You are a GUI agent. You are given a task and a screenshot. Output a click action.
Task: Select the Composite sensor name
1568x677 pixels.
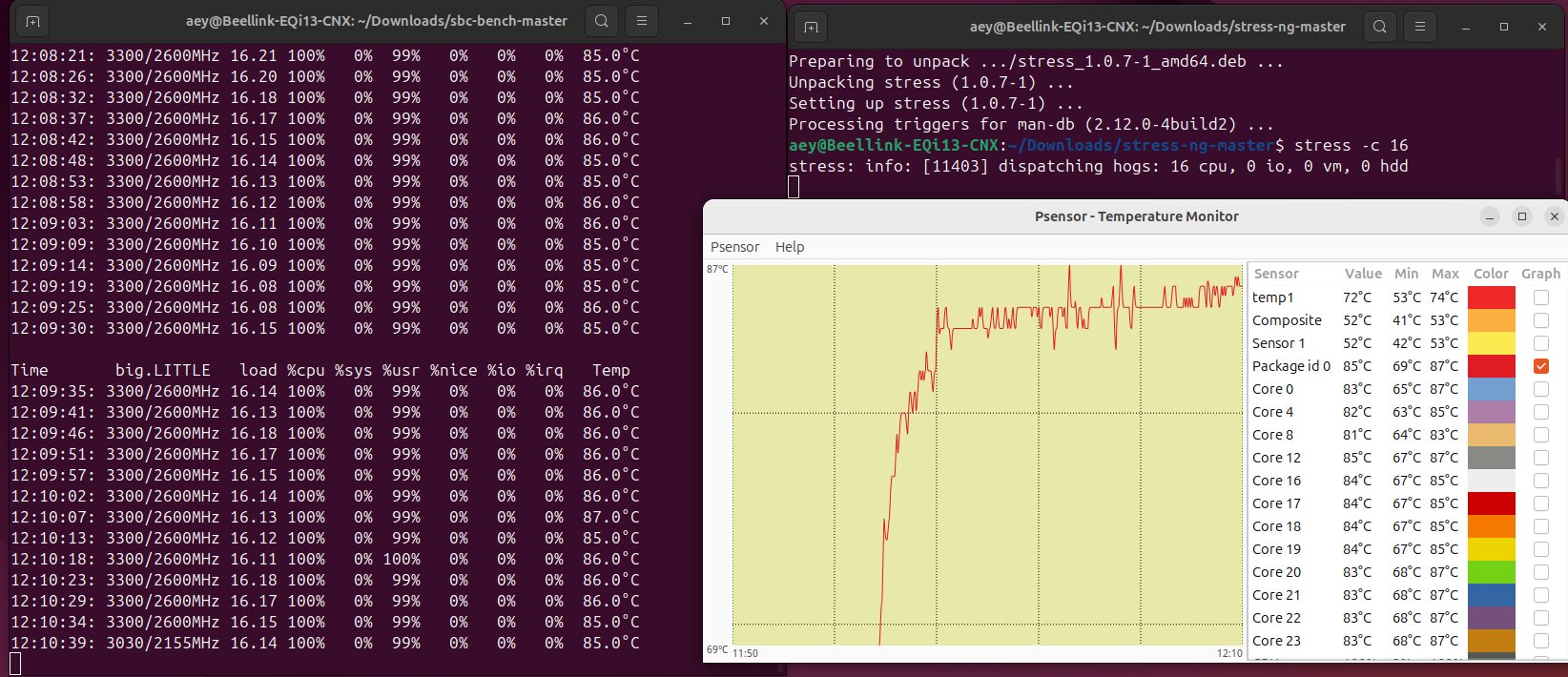(1287, 321)
